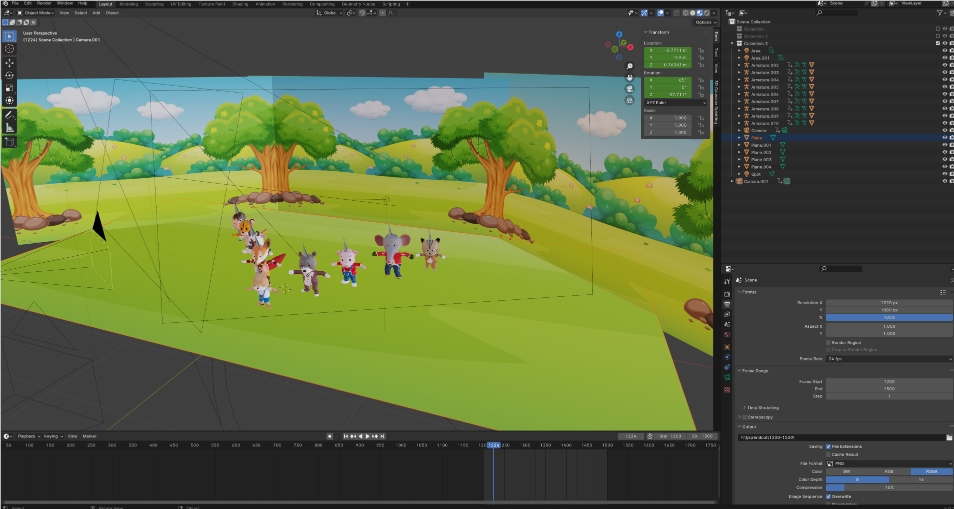Hide the Spot light with its eye icon
The height and width of the screenshot is (509, 954).
pyautogui.click(x=945, y=174)
